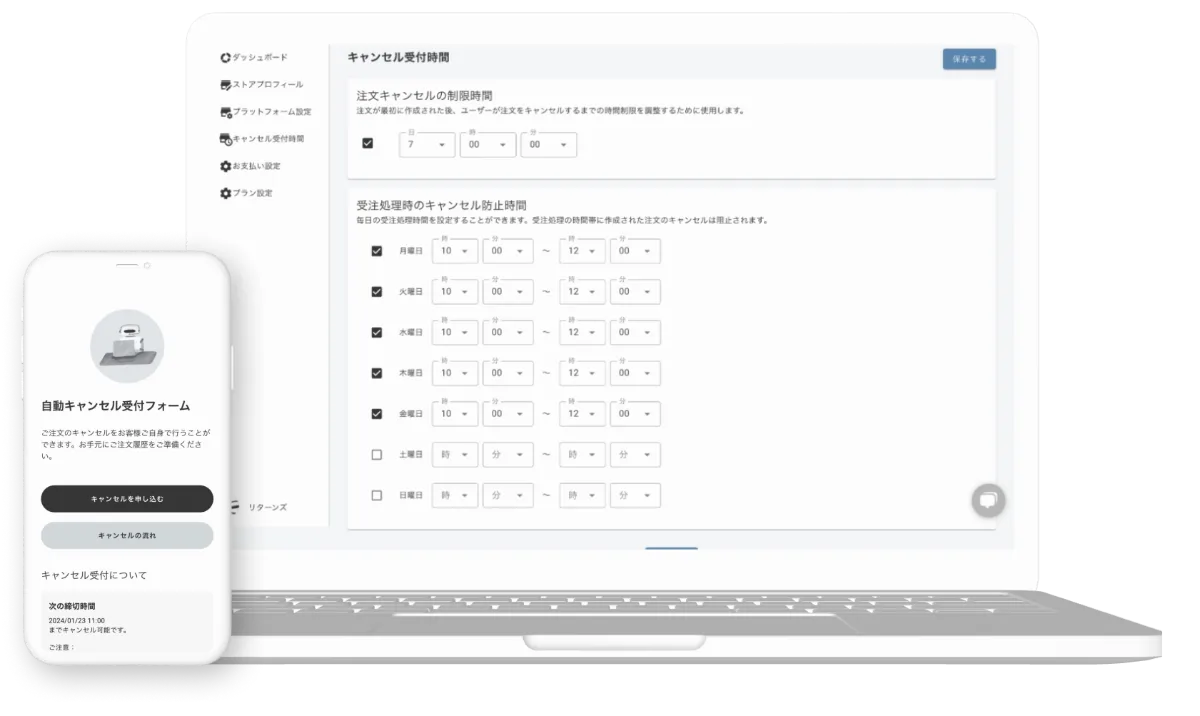Enable the Sunday (日曜日) checkbox

[x=376, y=495]
